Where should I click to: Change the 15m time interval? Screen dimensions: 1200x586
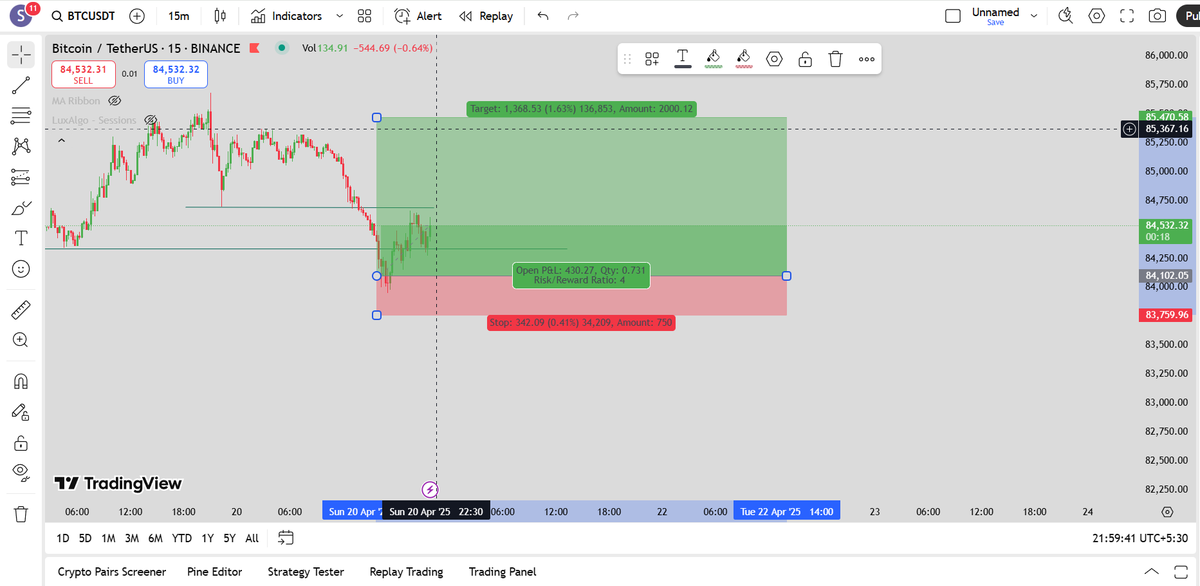[179, 16]
